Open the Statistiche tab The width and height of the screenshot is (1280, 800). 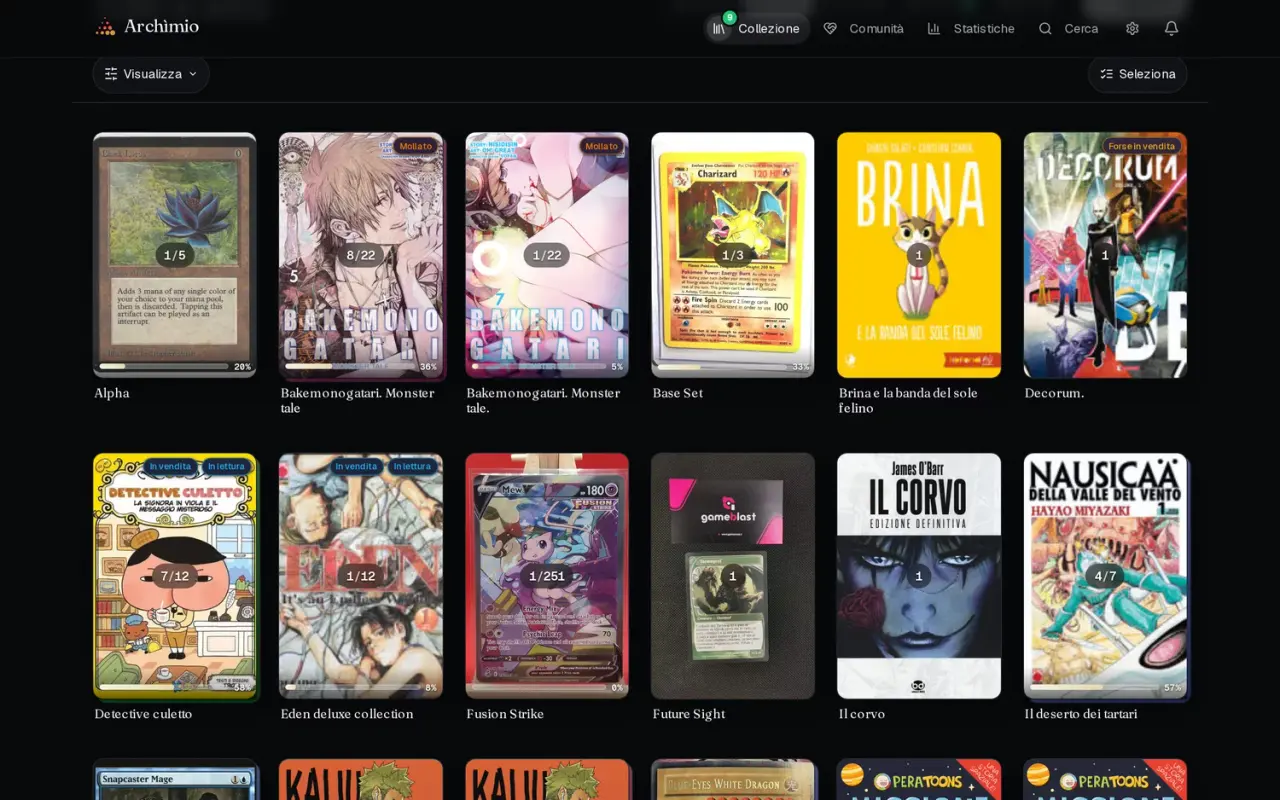(971, 28)
